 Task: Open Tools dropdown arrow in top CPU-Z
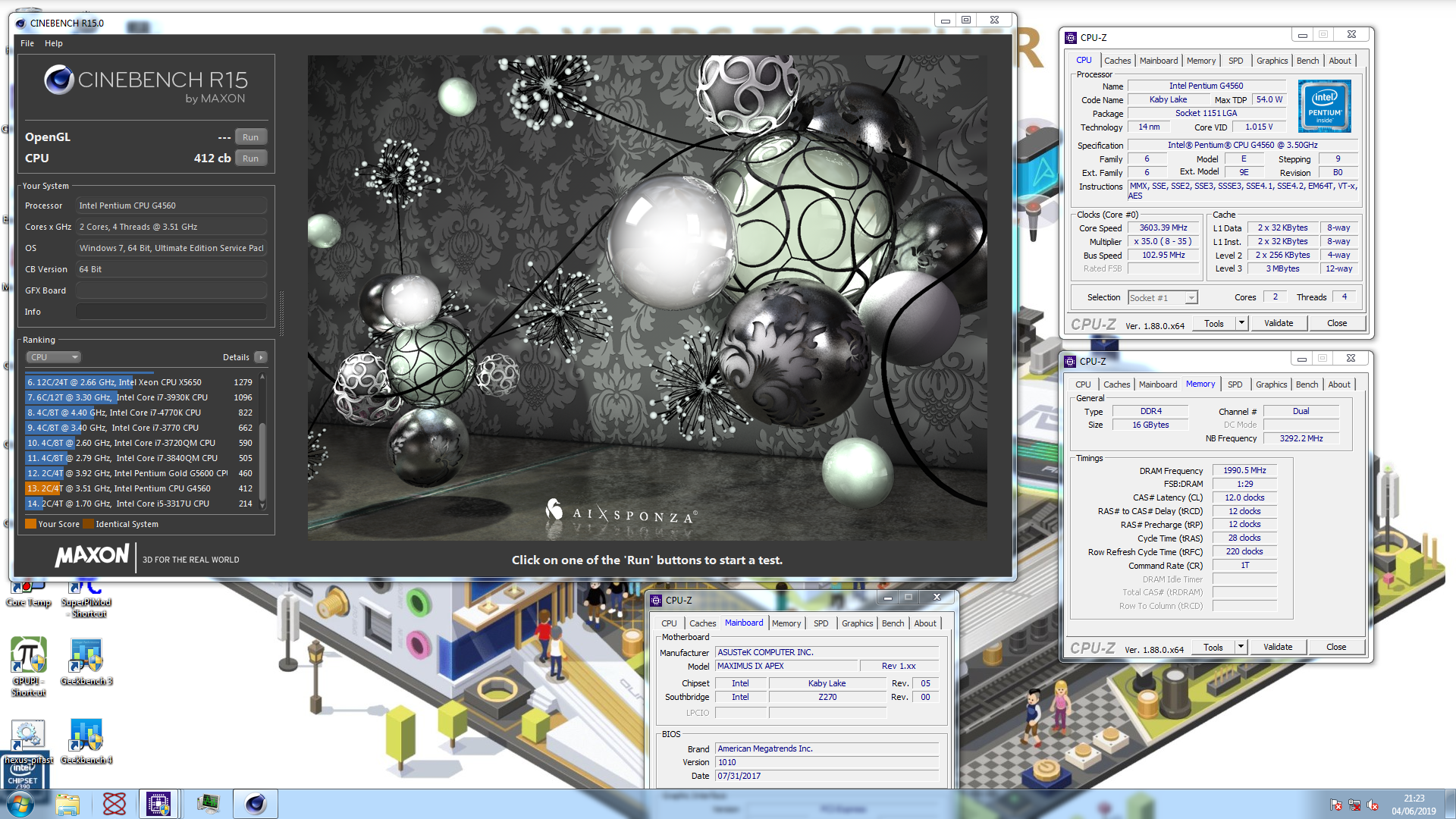(x=1241, y=323)
